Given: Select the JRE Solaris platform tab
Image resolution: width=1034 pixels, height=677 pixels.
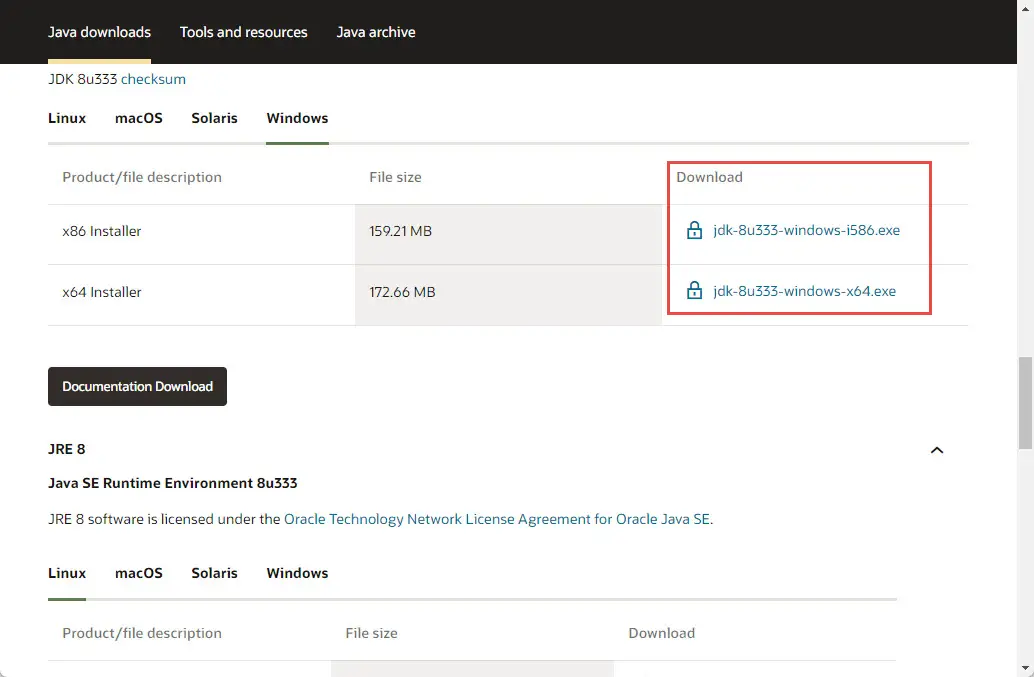Looking at the screenshot, I should click(x=214, y=573).
